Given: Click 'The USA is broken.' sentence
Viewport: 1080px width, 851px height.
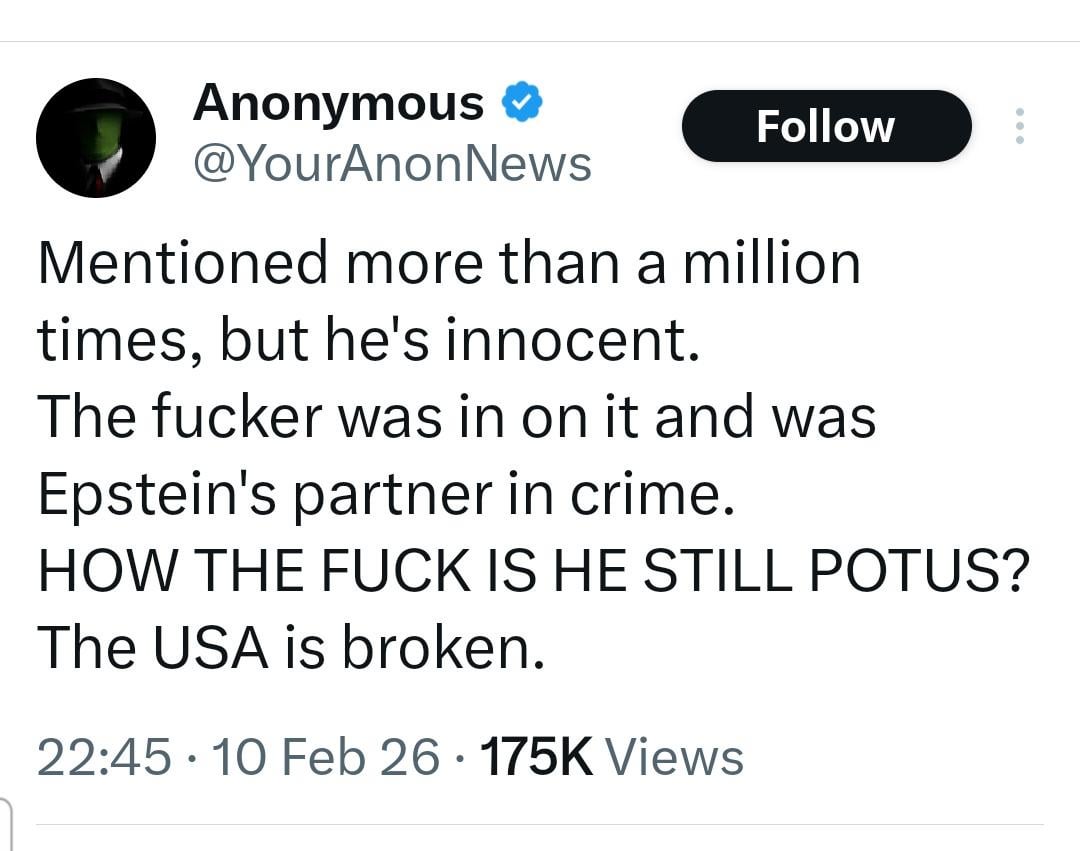Looking at the screenshot, I should pos(291,648).
